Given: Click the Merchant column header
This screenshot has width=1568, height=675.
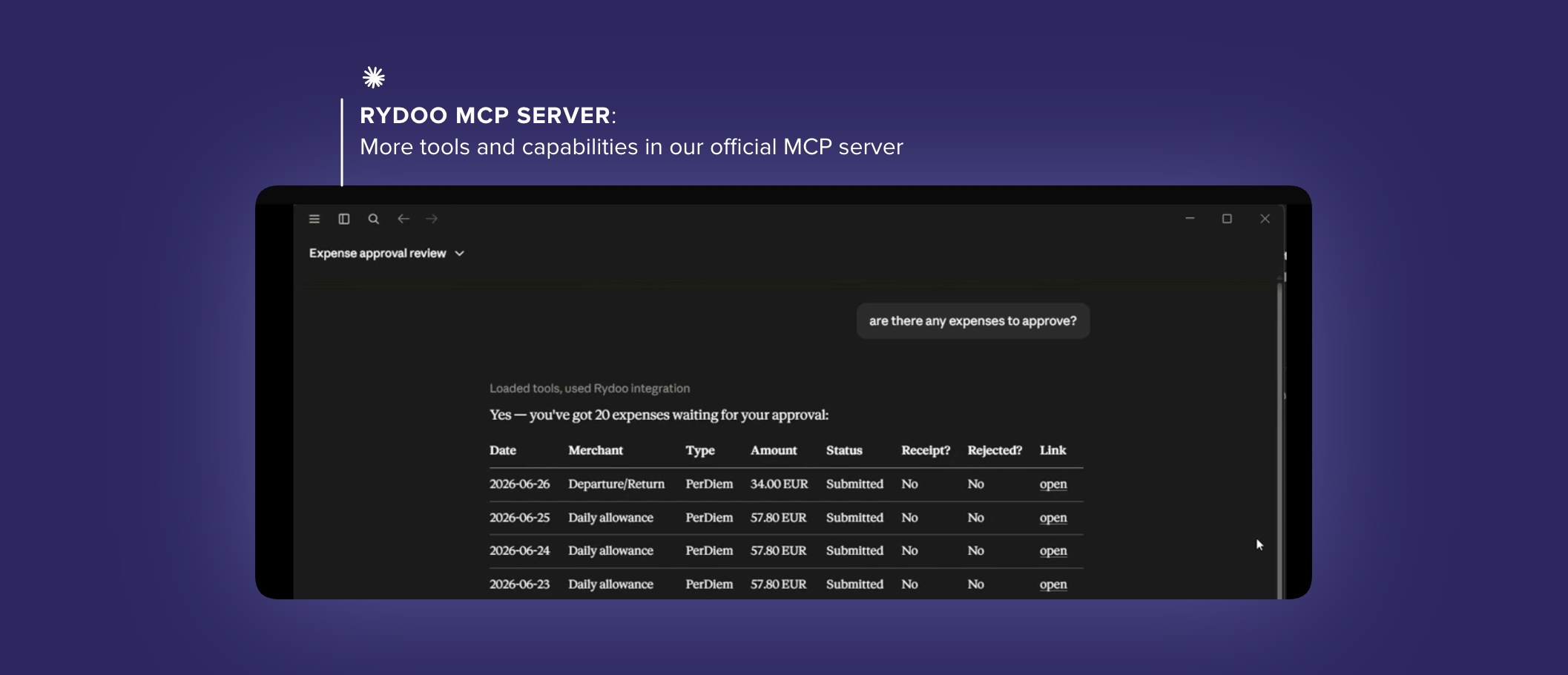Looking at the screenshot, I should tap(596, 450).
